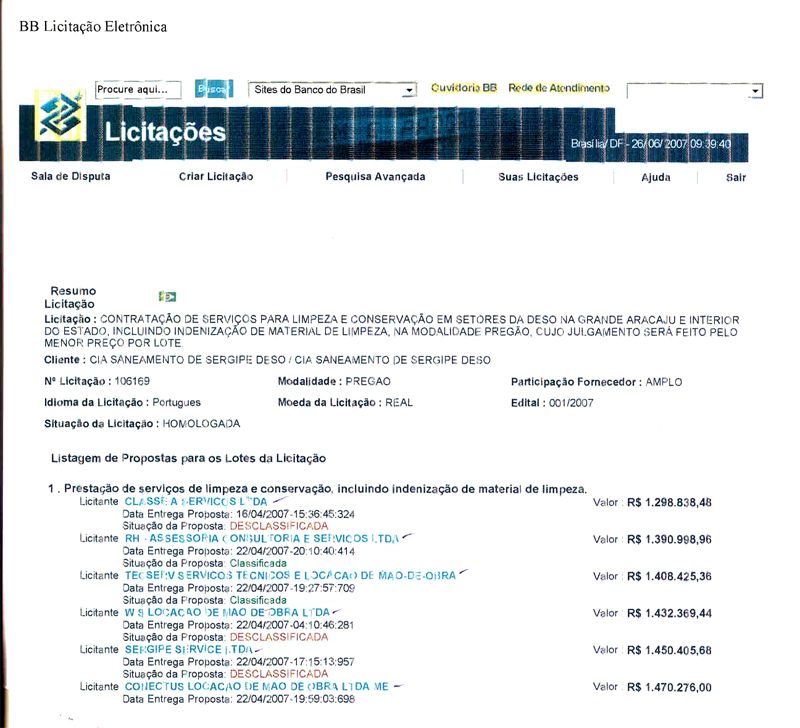Click the value R$ 1.470.276,00
Viewport: 800px width, 728px height.
pos(669,688)
